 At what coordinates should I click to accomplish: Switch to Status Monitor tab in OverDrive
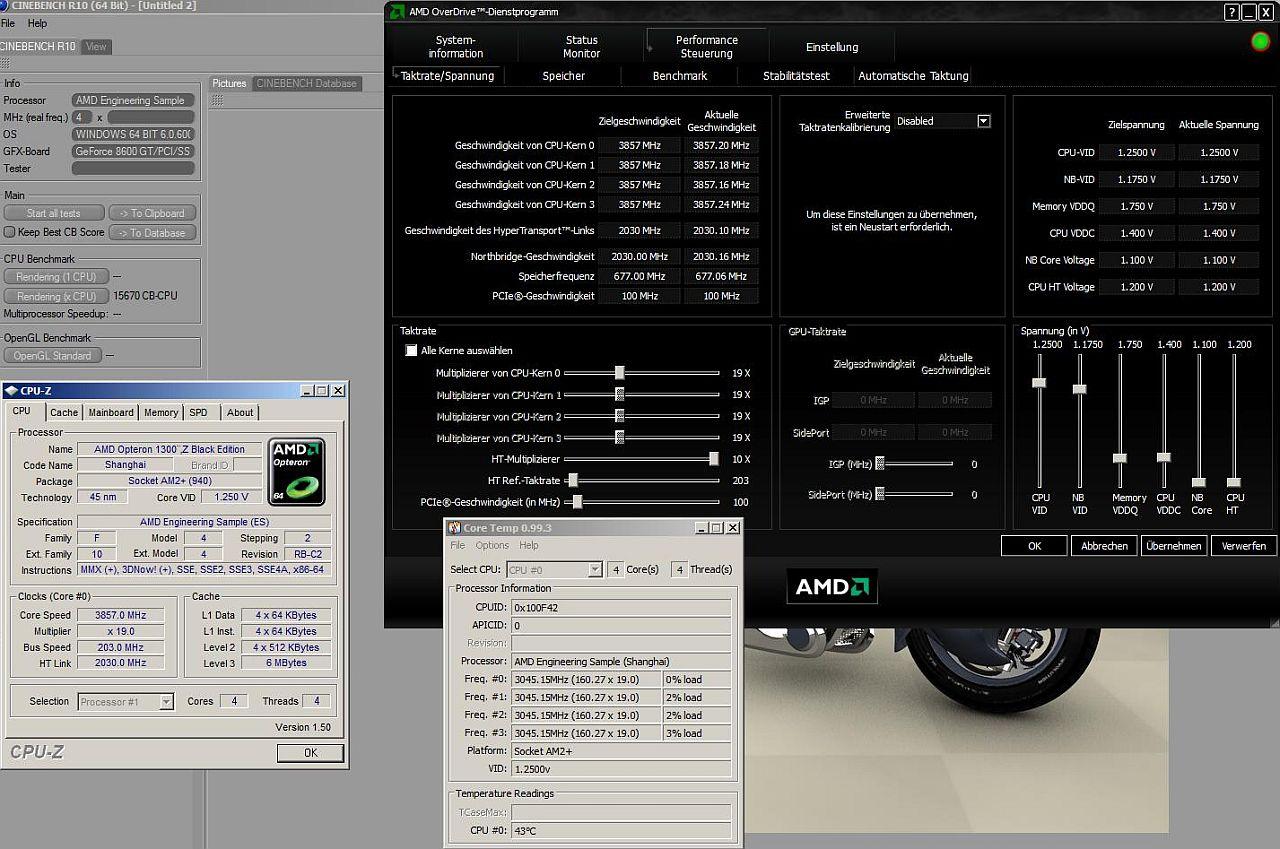tap(582, 47)
